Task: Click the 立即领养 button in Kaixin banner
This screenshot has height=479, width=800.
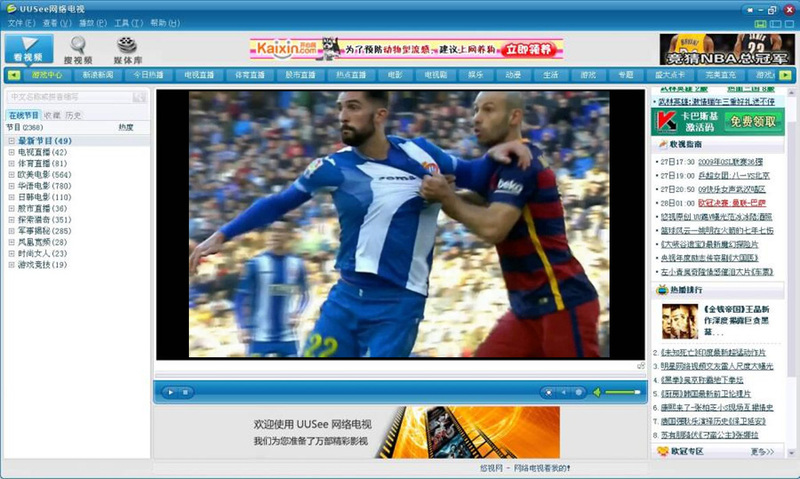Action: tap(529, 49)
